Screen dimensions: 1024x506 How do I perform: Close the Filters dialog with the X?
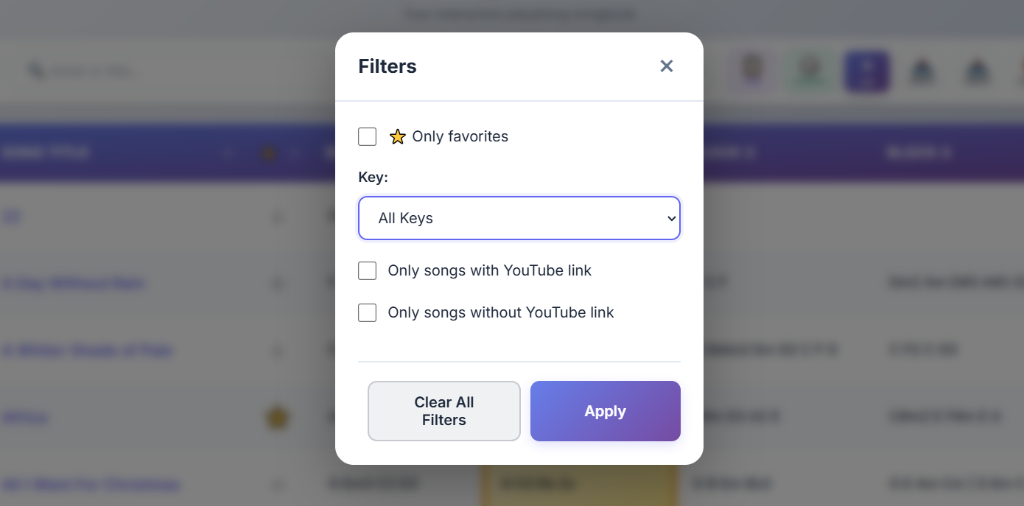[666, 66]
